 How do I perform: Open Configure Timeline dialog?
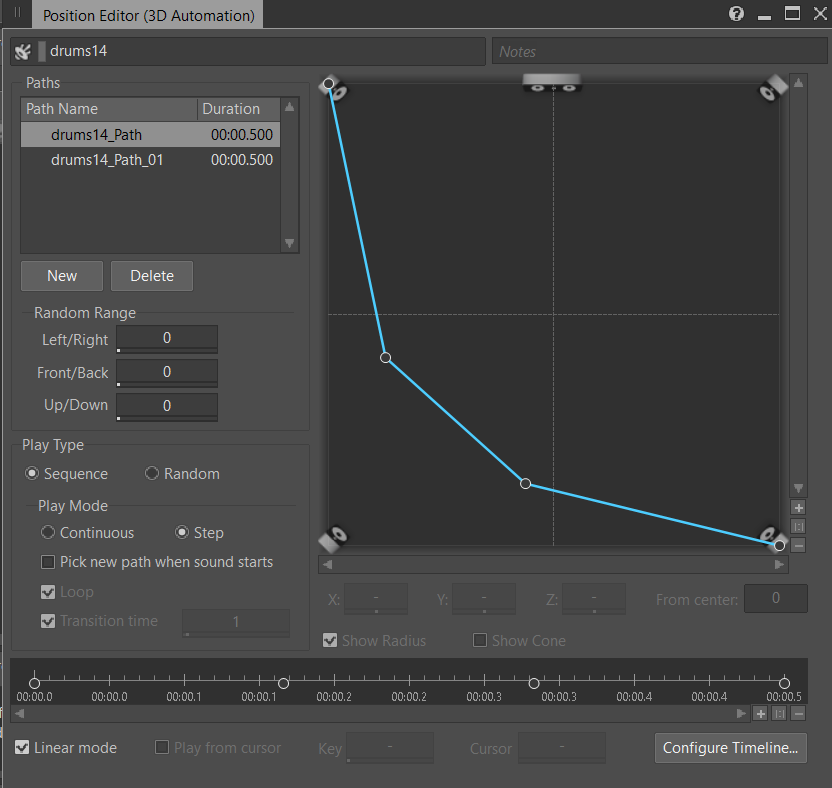731,748
